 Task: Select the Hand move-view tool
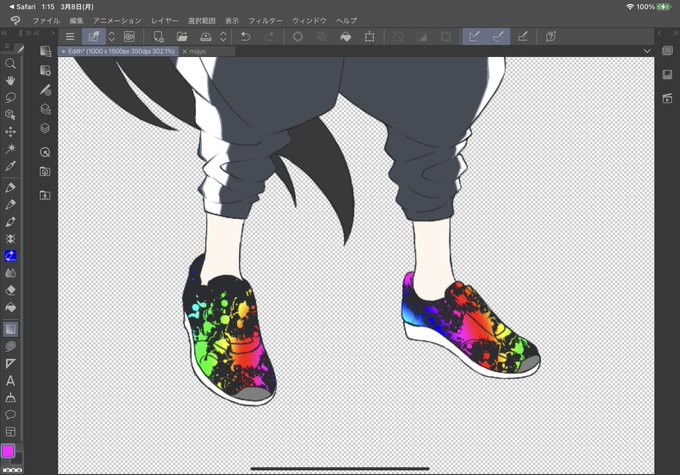tap(10, 80)
